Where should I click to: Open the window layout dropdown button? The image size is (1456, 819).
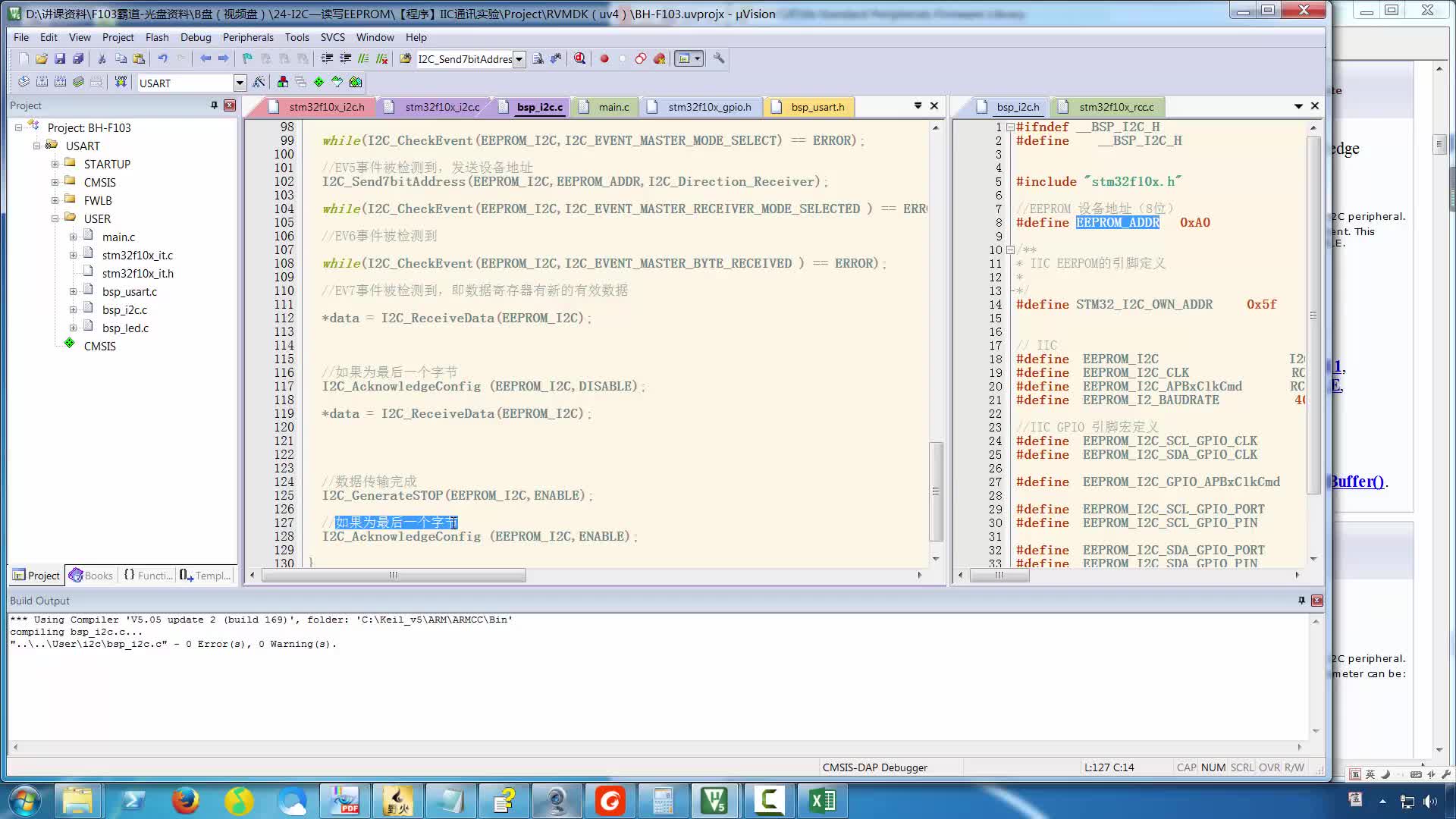698,58
